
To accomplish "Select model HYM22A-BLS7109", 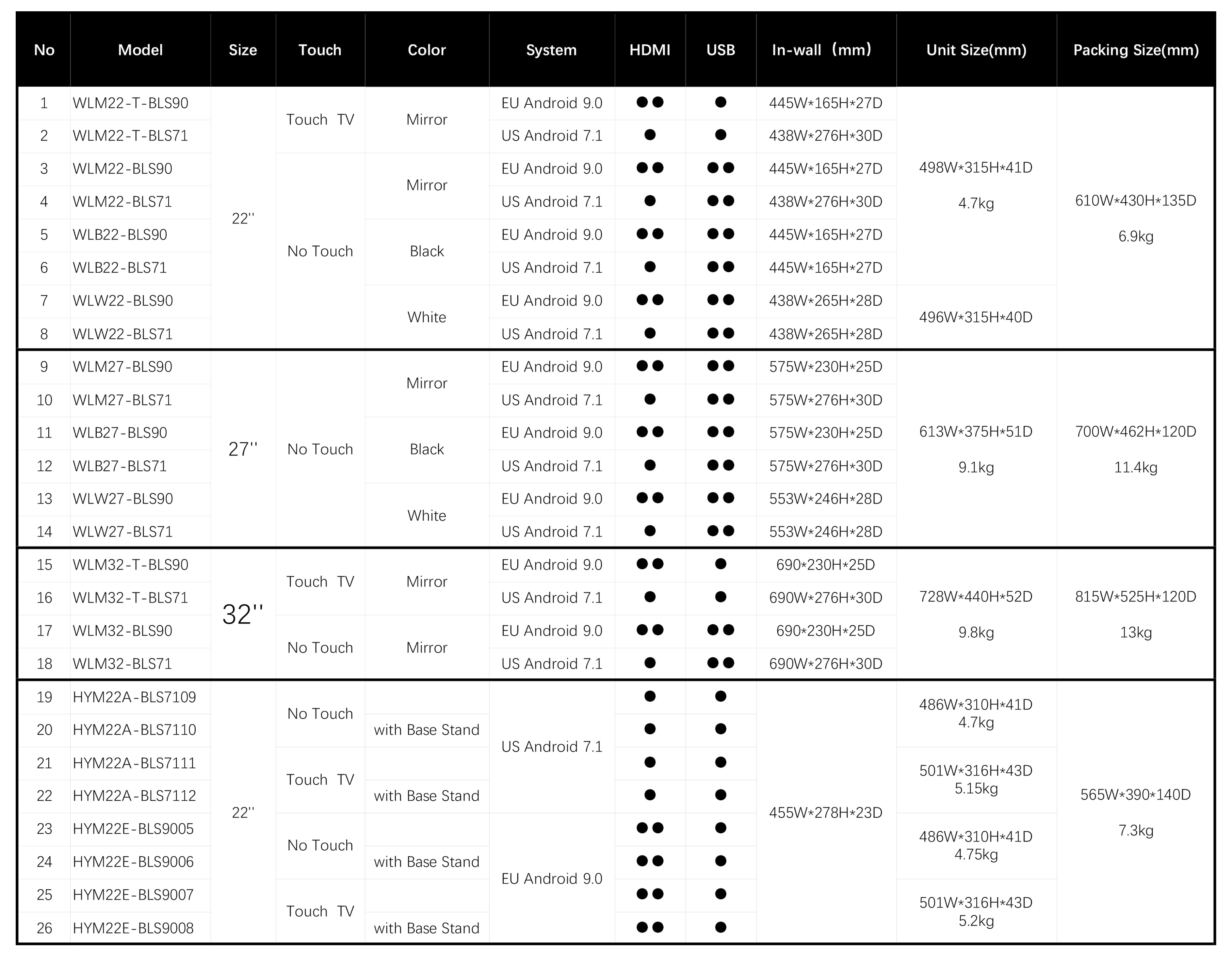I will click(134, 697).
